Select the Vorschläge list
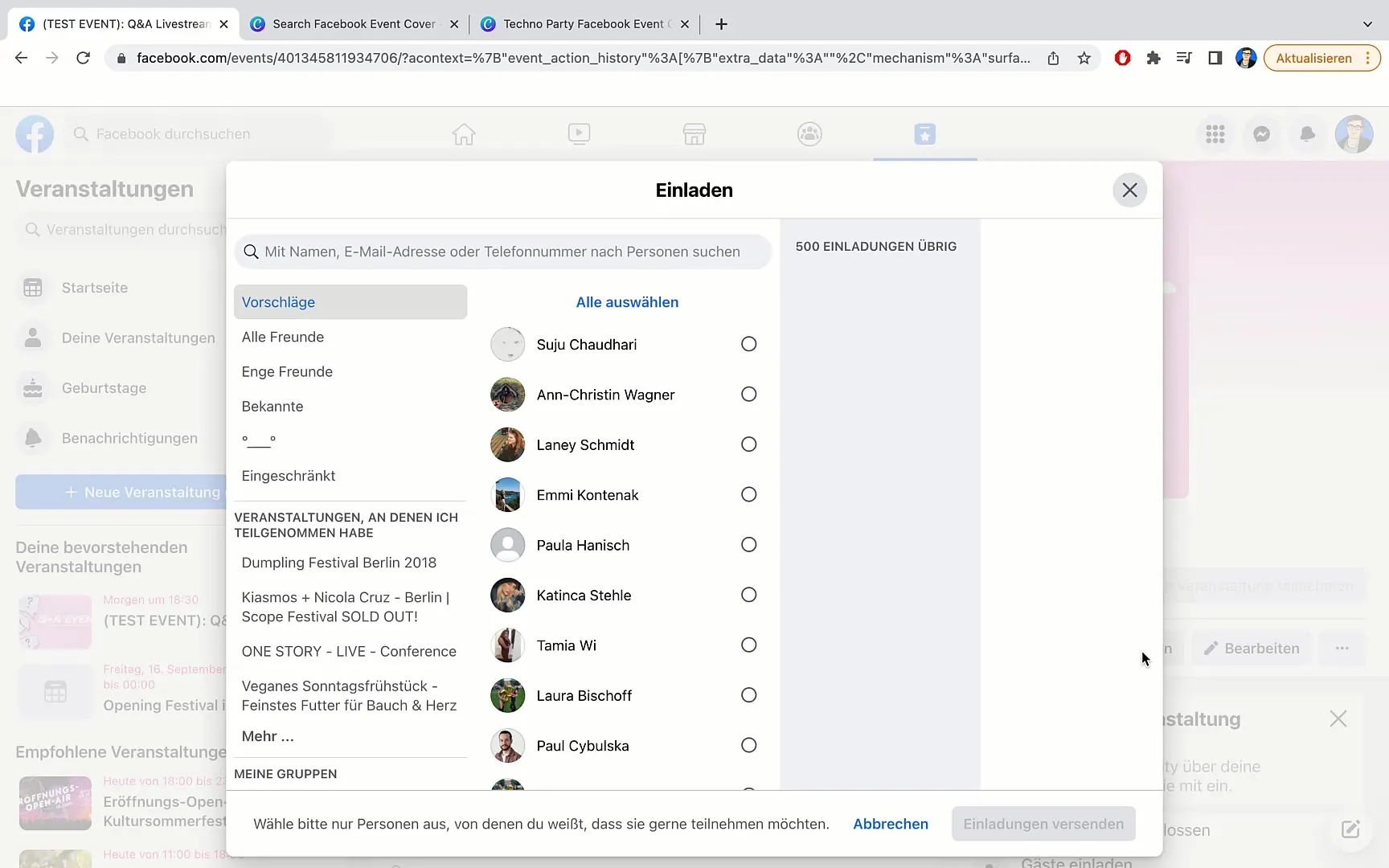The width and height of the screenshot is (1389, 868). (350, 302)
